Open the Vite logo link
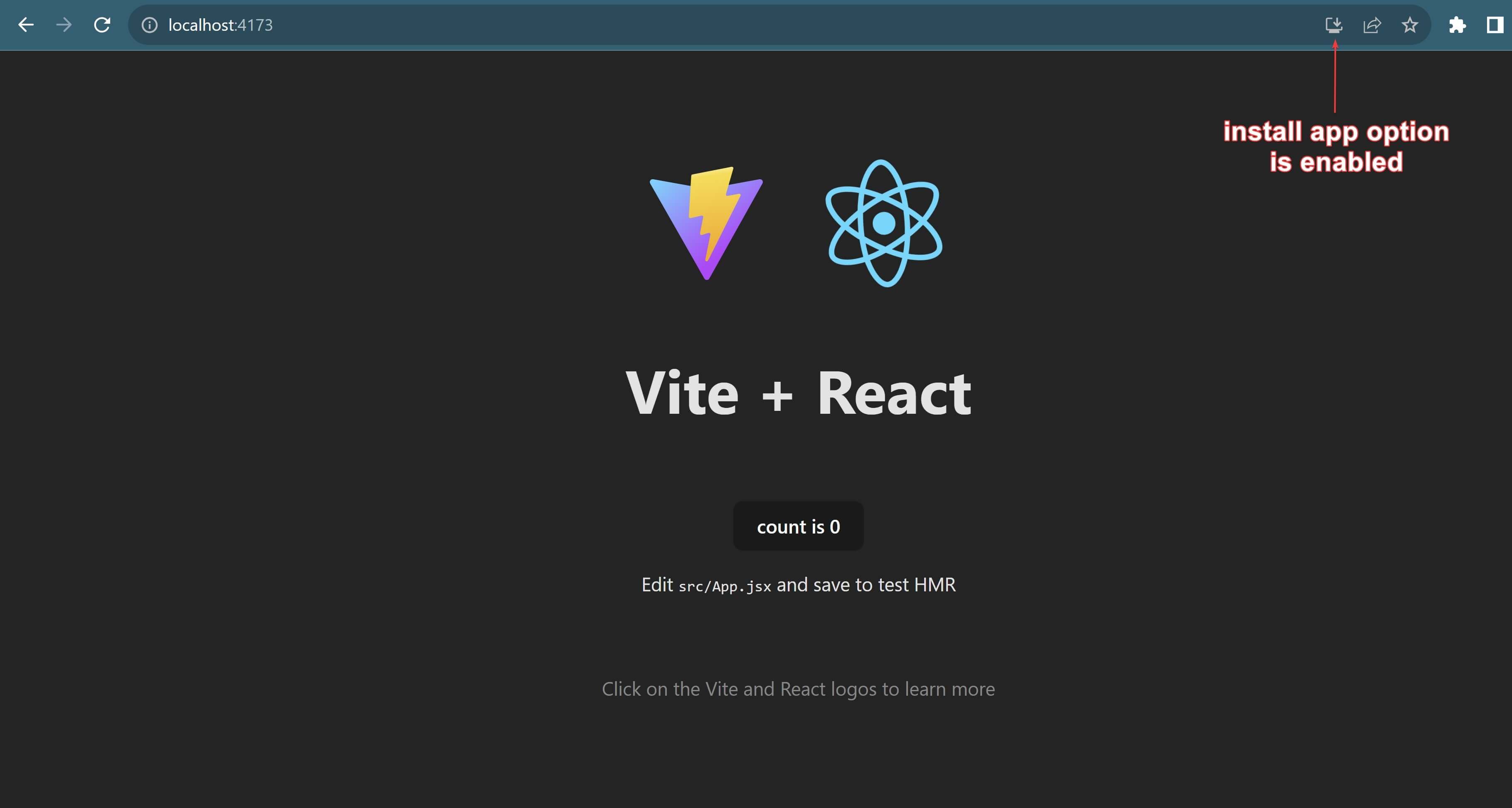The width and height of the screenshot is (1512, 808). (706, 223)
